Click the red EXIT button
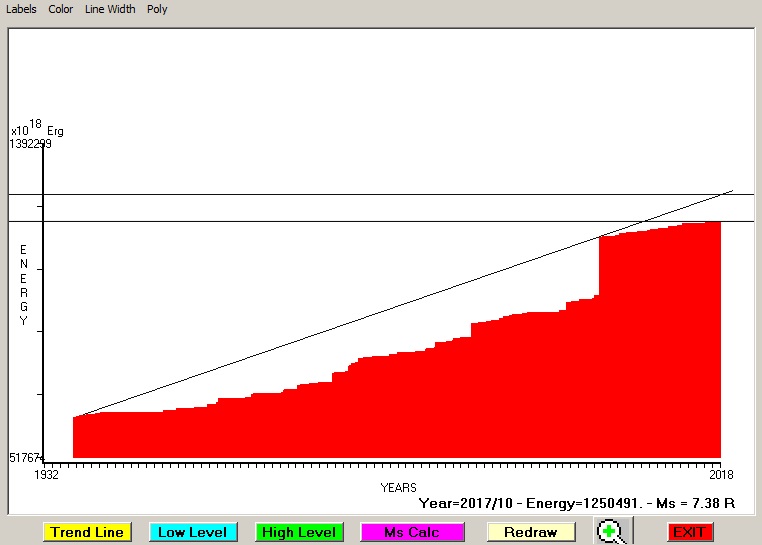Image resolution: width=762 pixels, height=545 pixels. click(690, 532)
